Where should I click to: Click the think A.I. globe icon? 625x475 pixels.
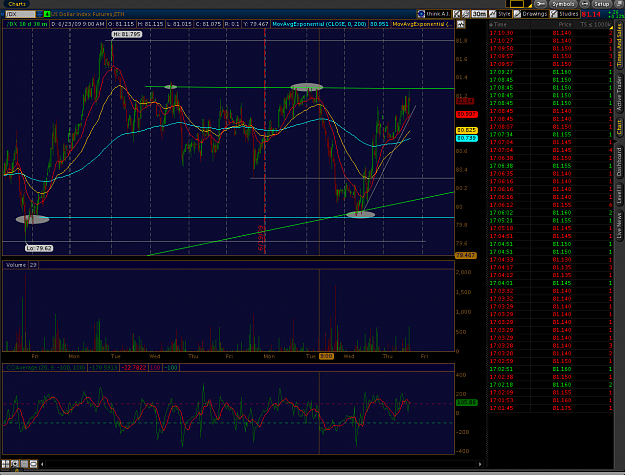pyautogui.click(x=421, y=14)
